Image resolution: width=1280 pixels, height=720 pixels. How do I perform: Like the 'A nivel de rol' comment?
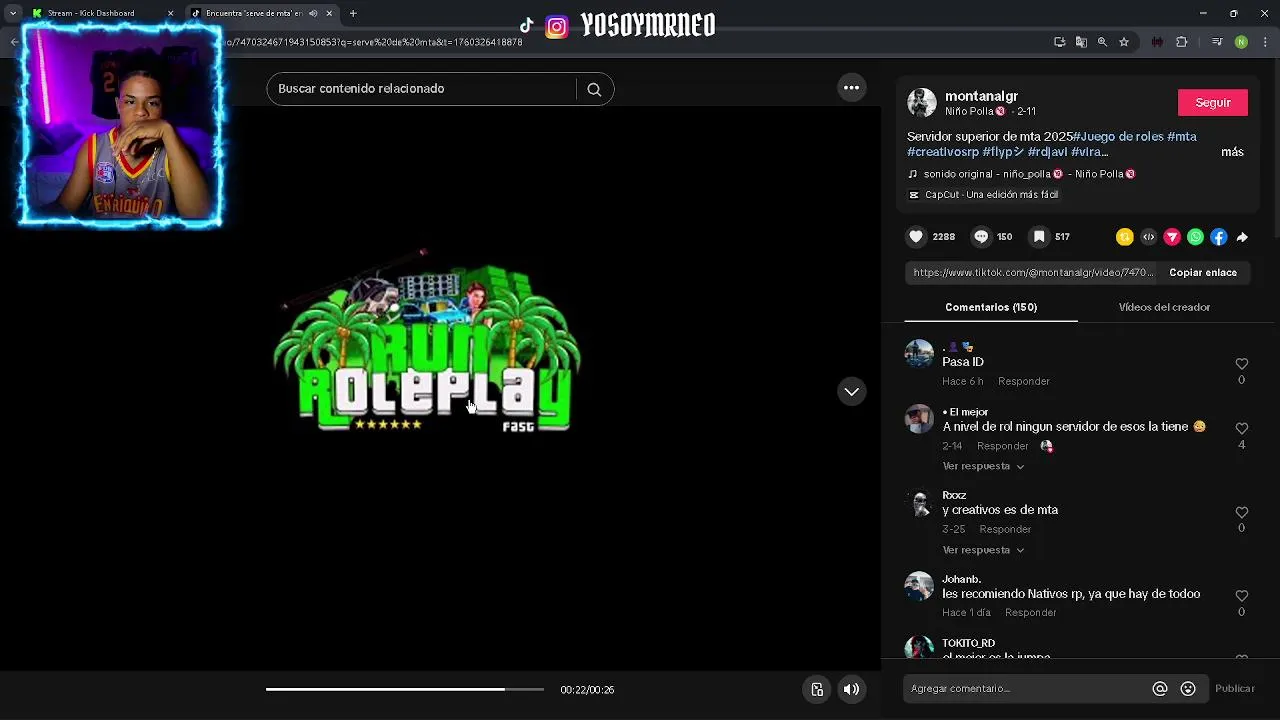coord(1241,428)
